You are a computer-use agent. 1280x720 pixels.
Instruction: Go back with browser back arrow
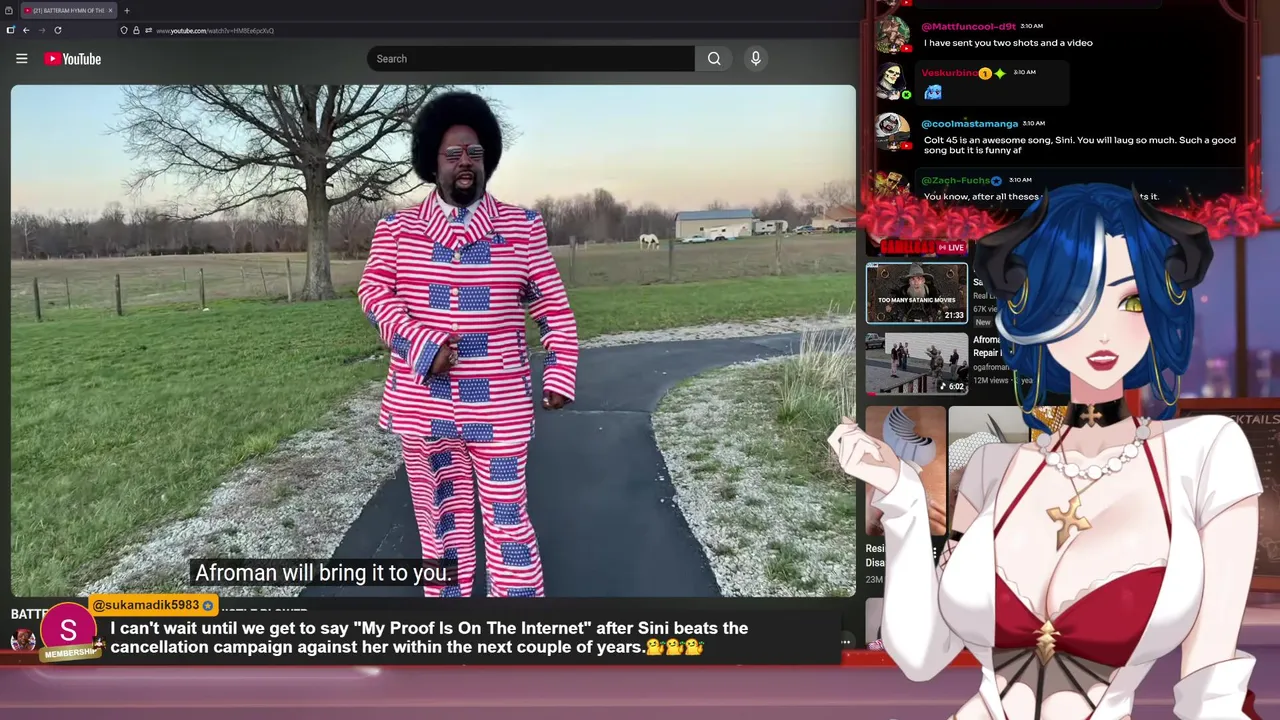(26, 30)
